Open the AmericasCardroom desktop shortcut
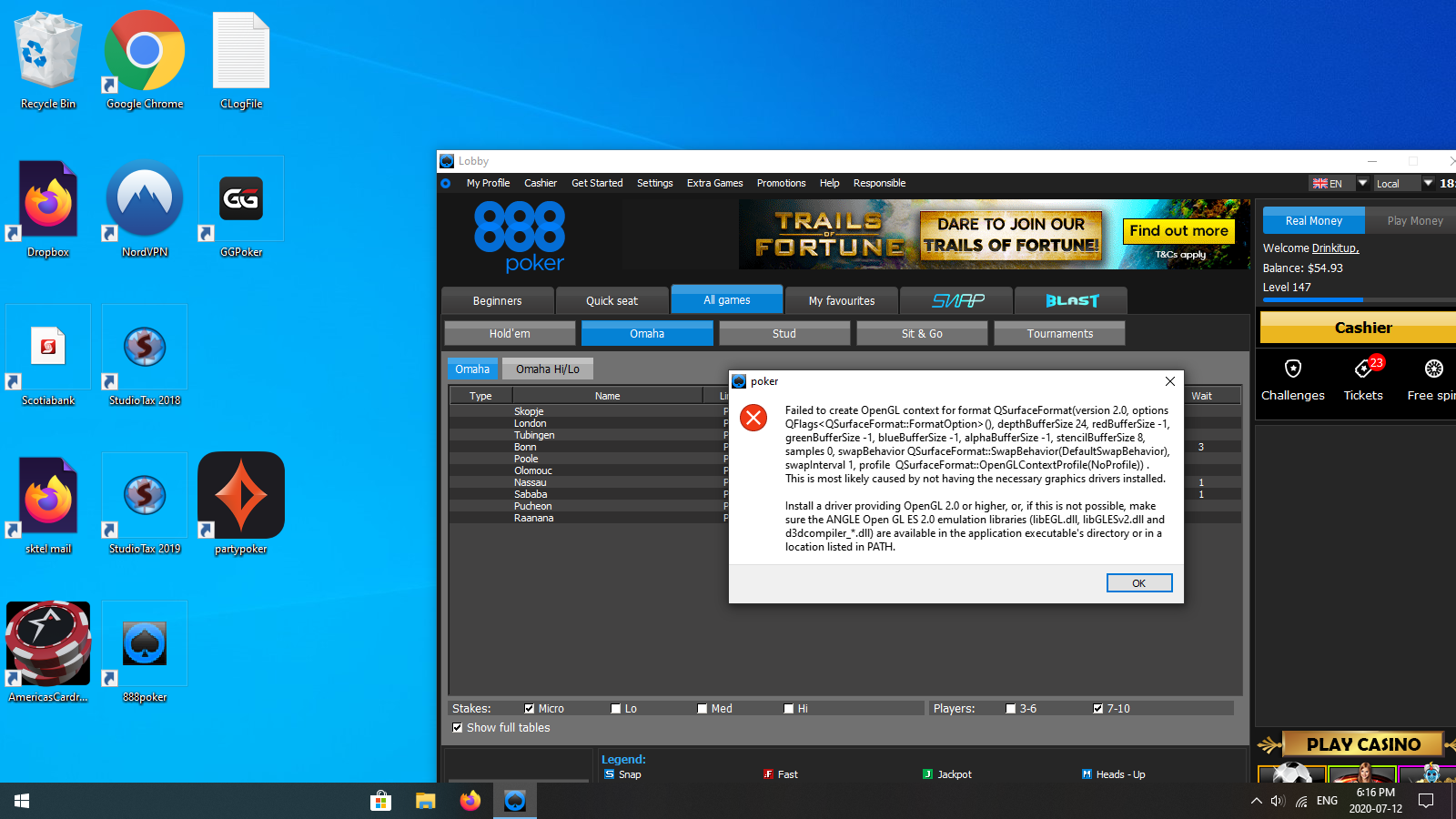Viewport: 1456px width, 819px height. coord(48,652)
